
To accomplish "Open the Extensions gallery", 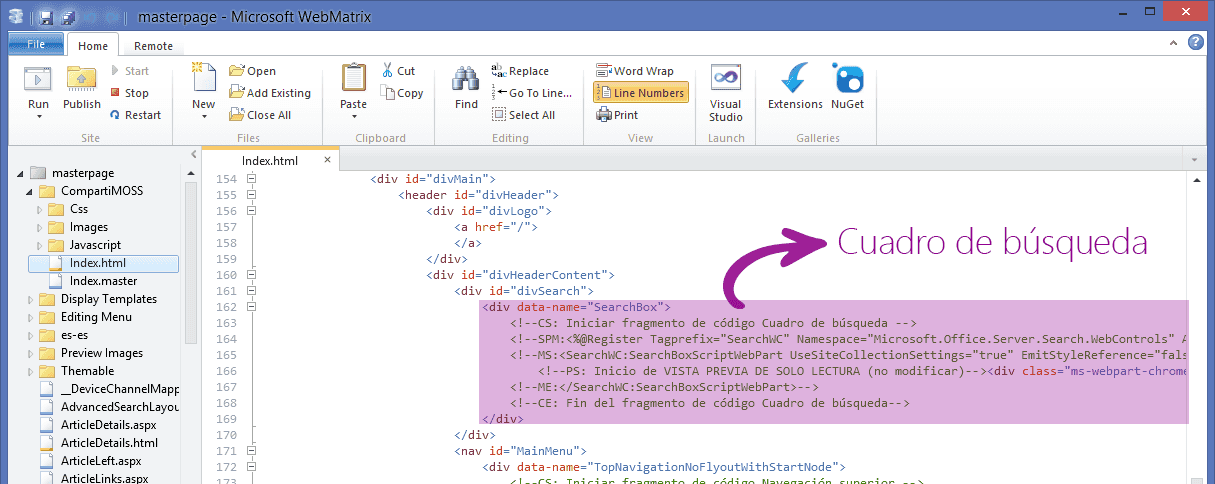I will pyautogui.click(x=795, y=87).
